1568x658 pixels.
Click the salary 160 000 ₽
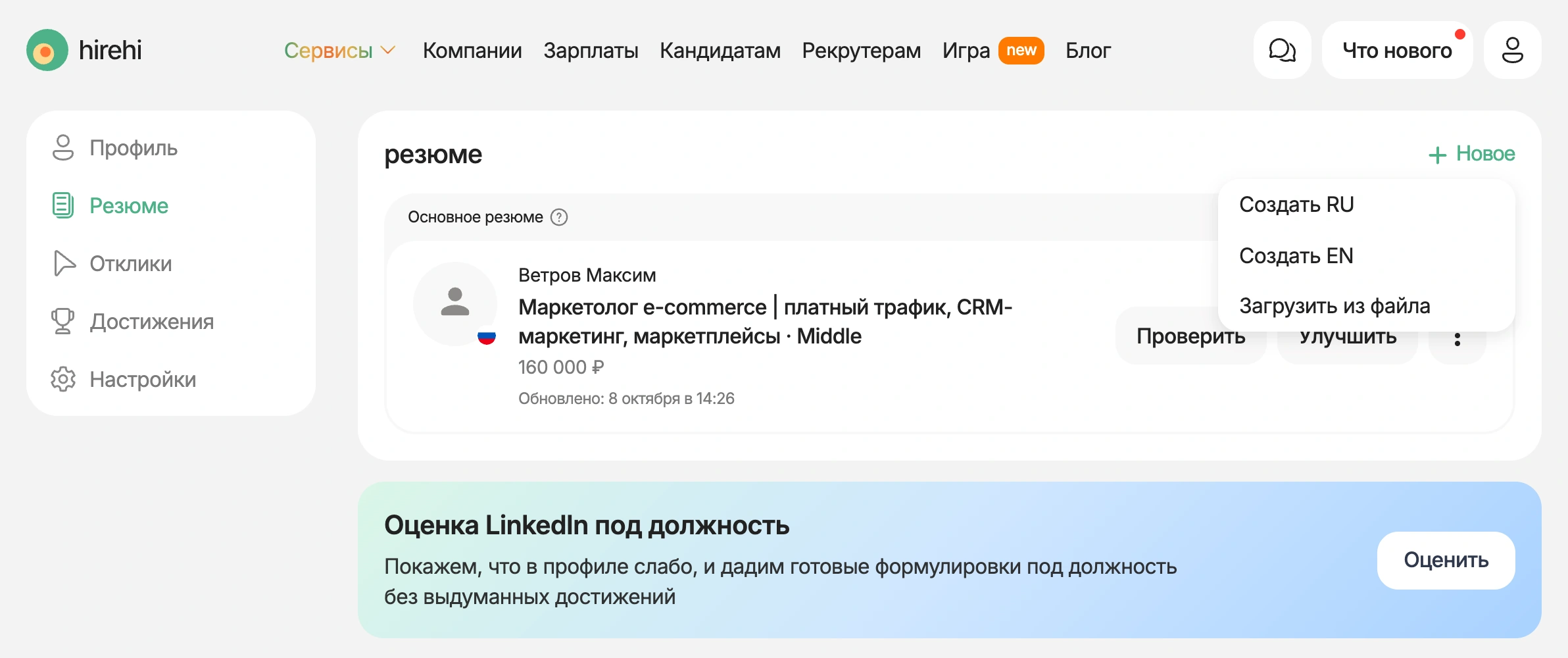coord(561,367)
